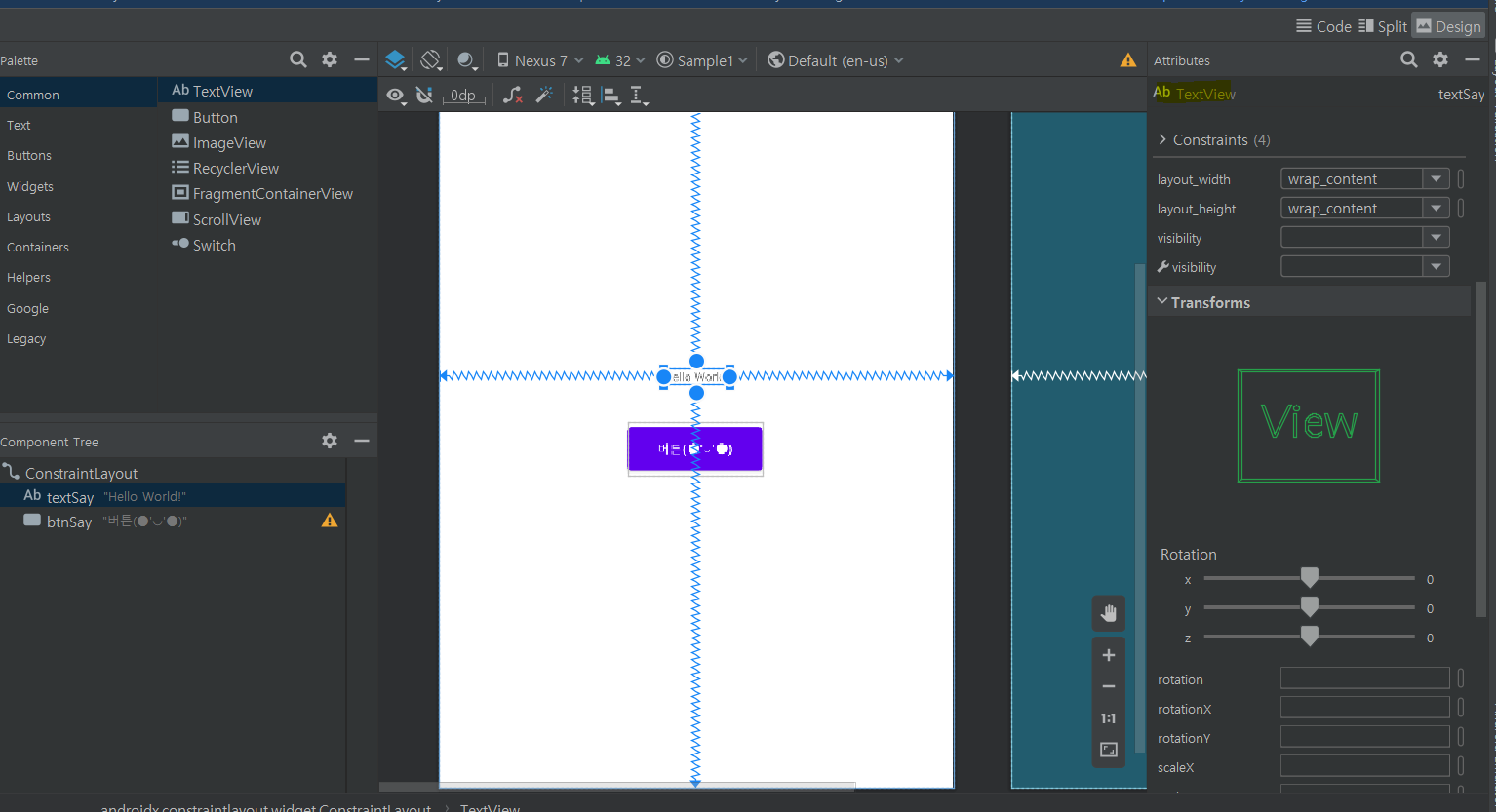Click the rotation z slider handle

pyautogui.click(x=1310, y=637)
